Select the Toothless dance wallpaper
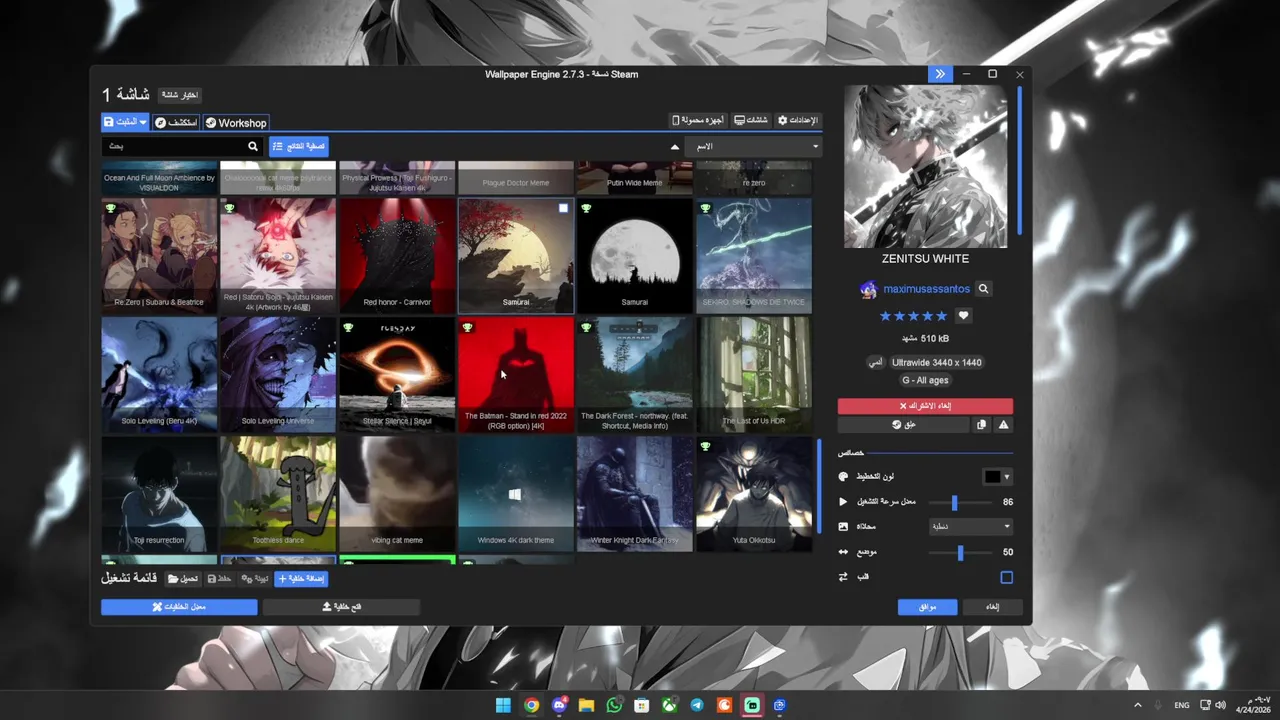This screenshot has height=720, width=1280. (x=278, y=494)
